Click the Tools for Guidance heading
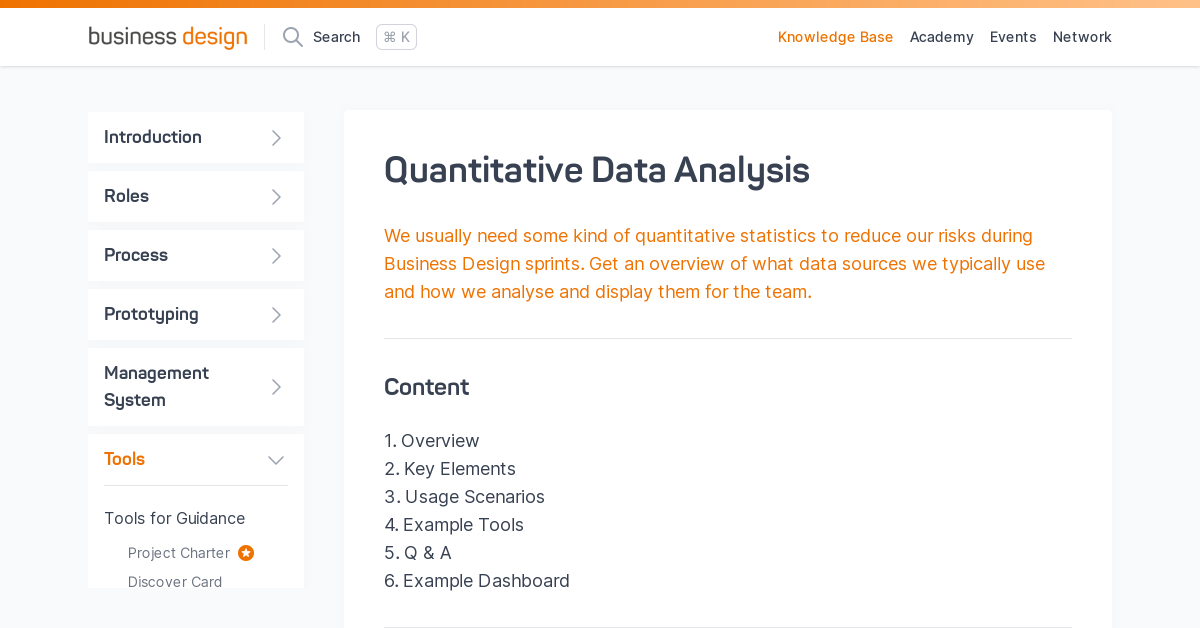1200x628 pixels. (x=174, y=518)
